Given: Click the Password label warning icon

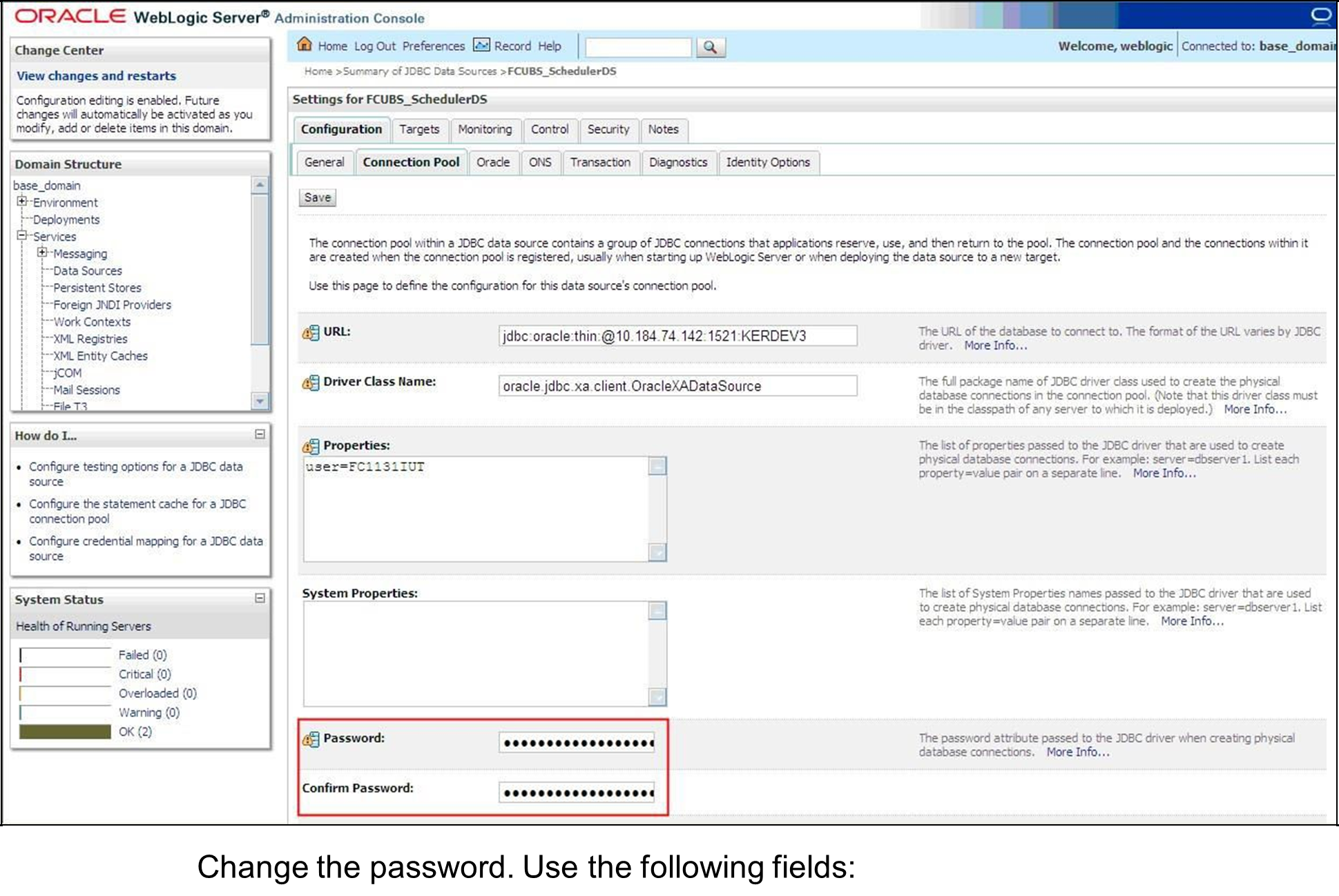Looking at the screenshot, I should [311, 739].
